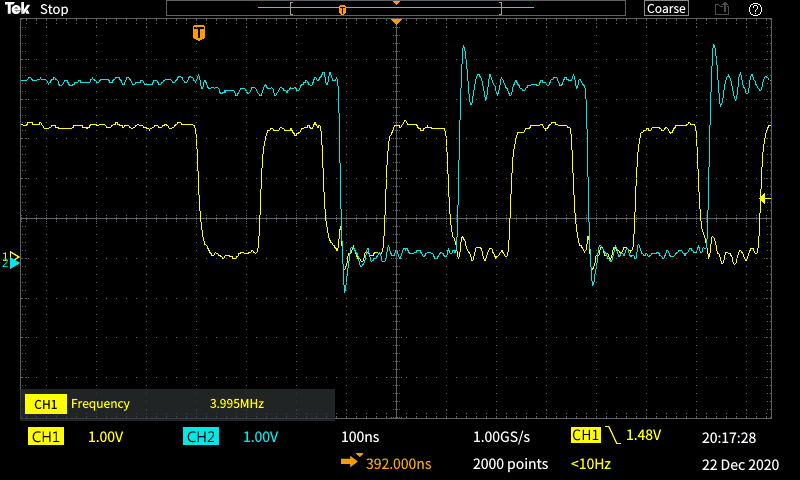Toggle the yellow CH1 channel badge

click(x=46, y=437)
